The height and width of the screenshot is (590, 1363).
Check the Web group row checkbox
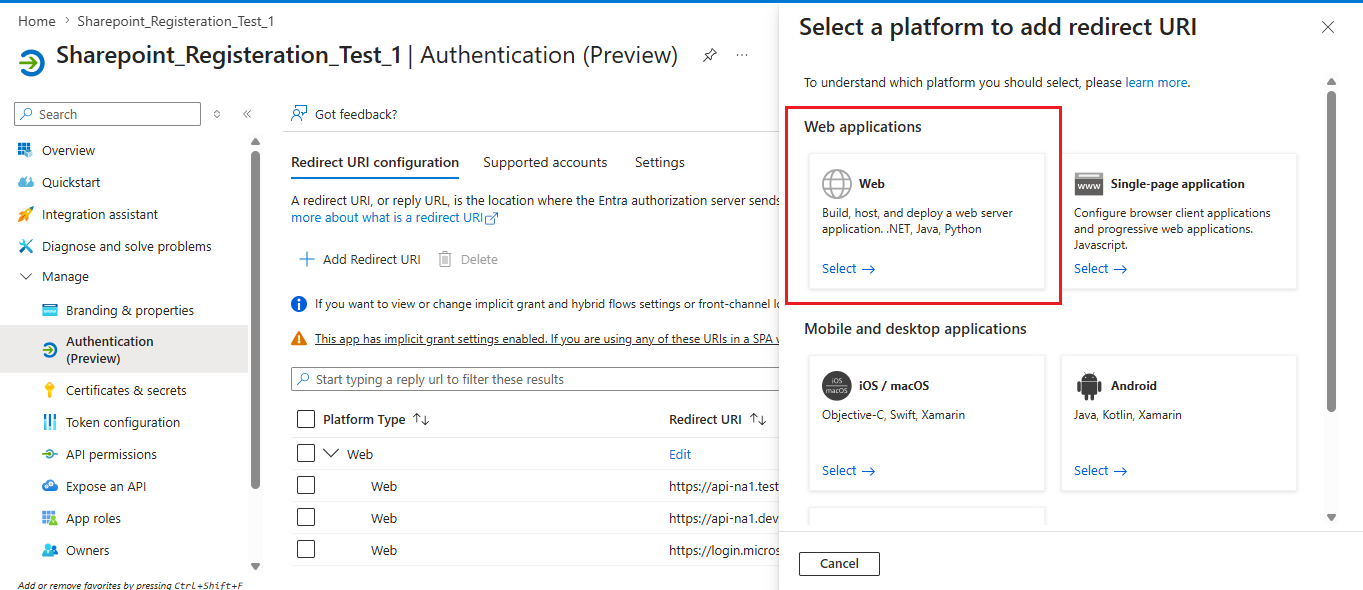point(306,453)
